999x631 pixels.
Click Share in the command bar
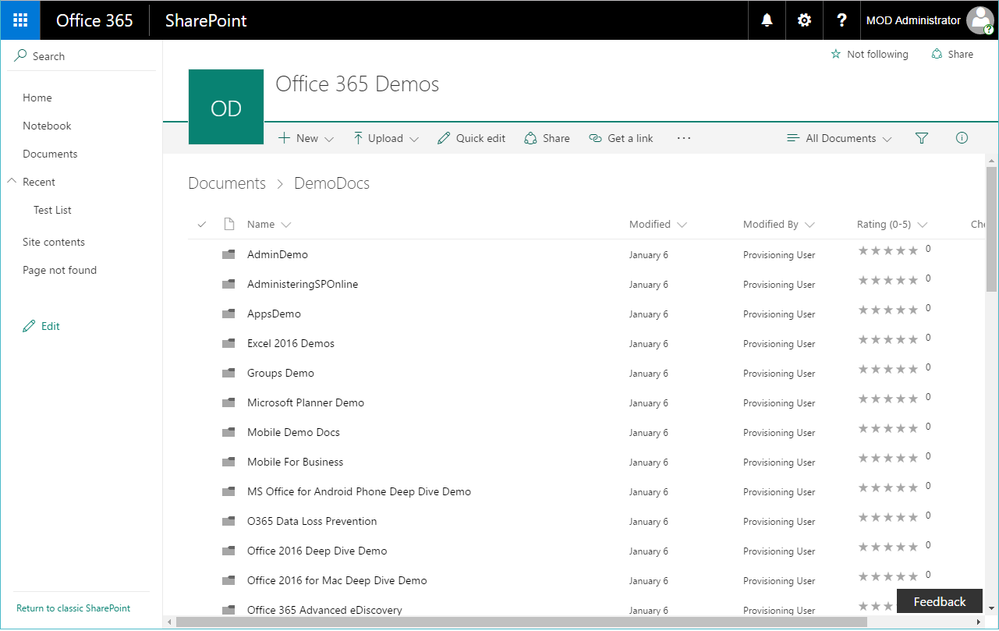coord(547,138)
